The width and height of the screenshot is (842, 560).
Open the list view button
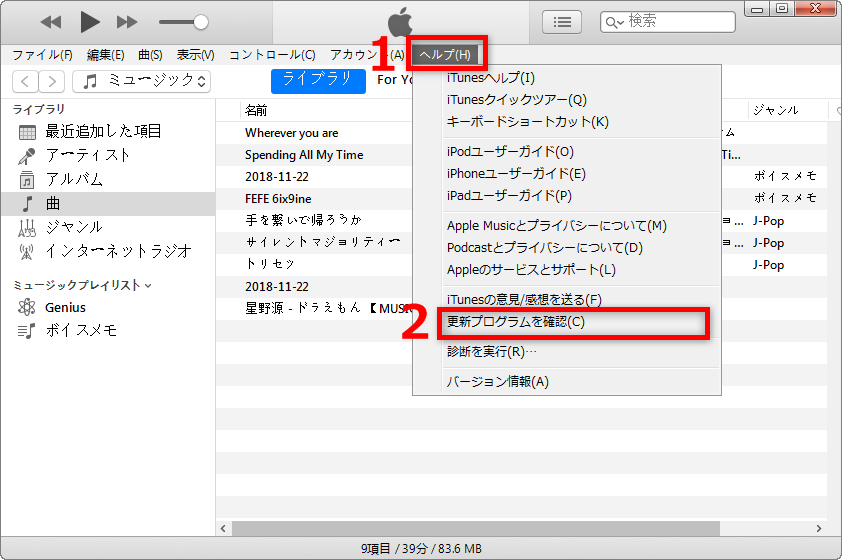click(x=563, y=21)
